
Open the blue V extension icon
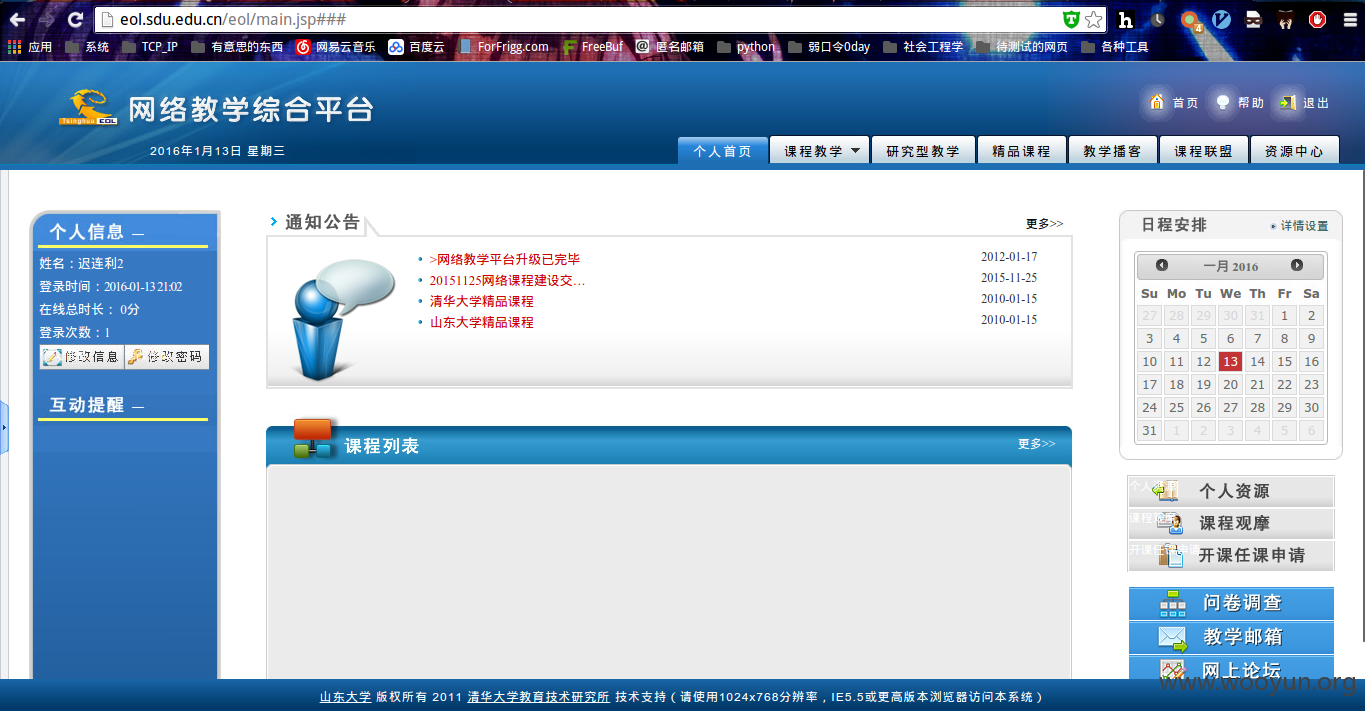(x=1221, y=19)
